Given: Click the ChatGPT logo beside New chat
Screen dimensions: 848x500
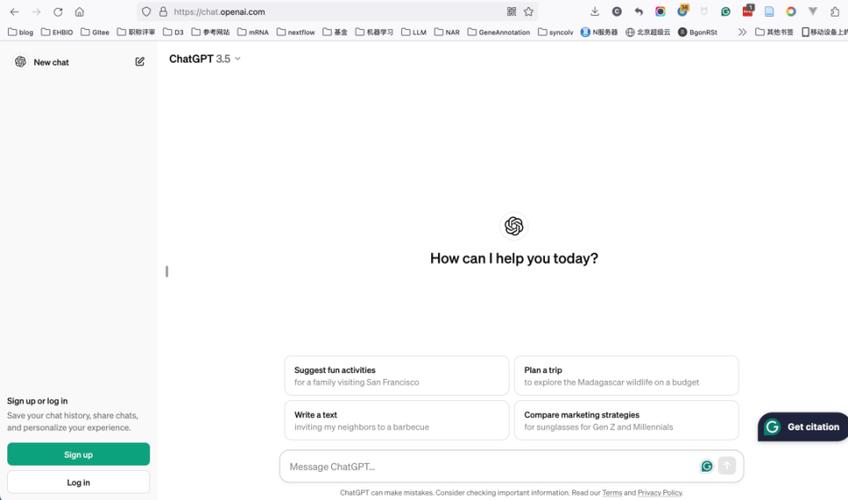Looking at the screenshot, I should pyautogui.click(x=21, y=62).
